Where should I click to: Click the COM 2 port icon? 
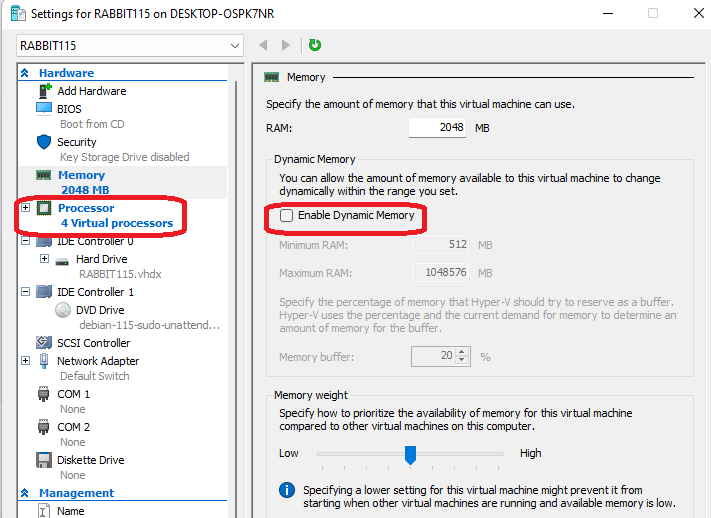tap(44, 427)
